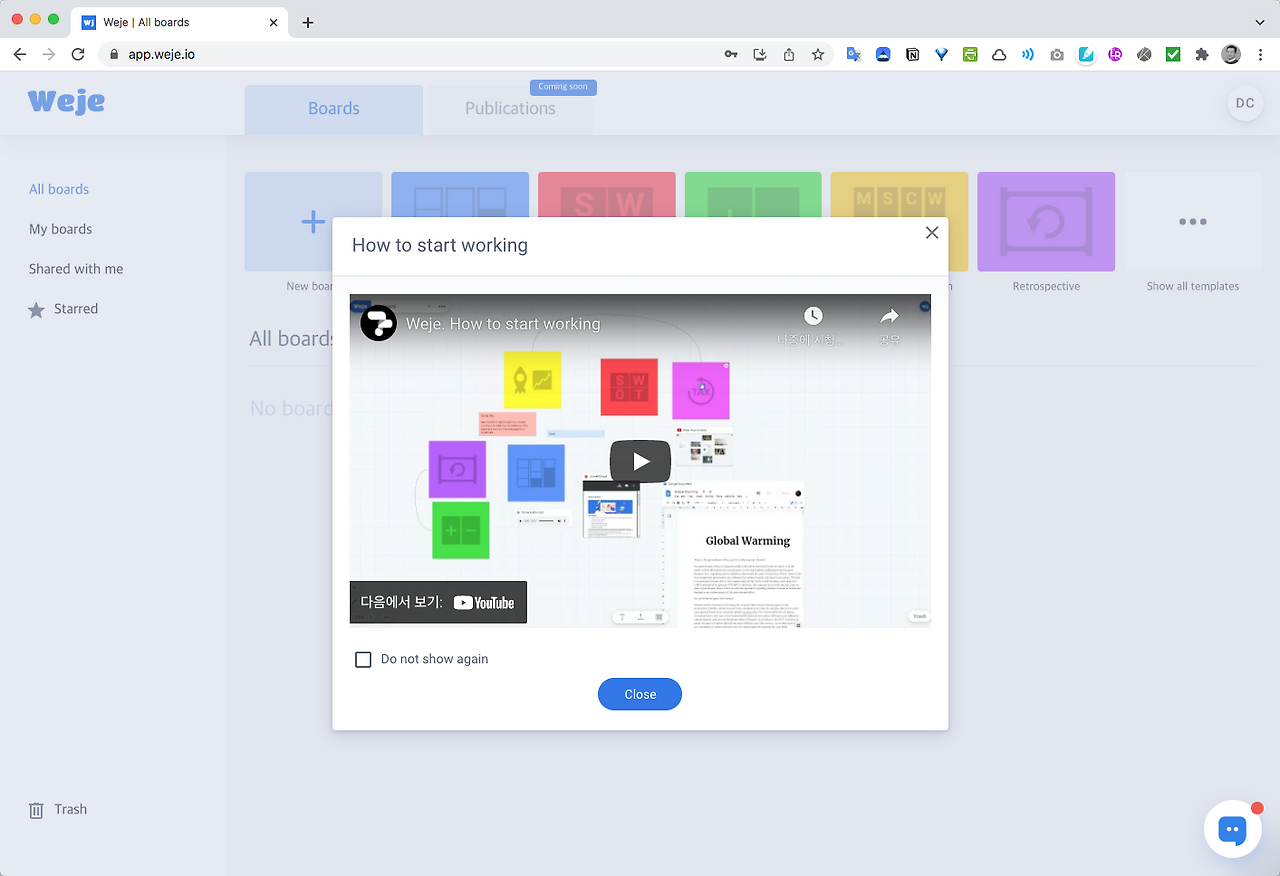
Task: Open Trash in the sidebar
Action: (58, 809)
